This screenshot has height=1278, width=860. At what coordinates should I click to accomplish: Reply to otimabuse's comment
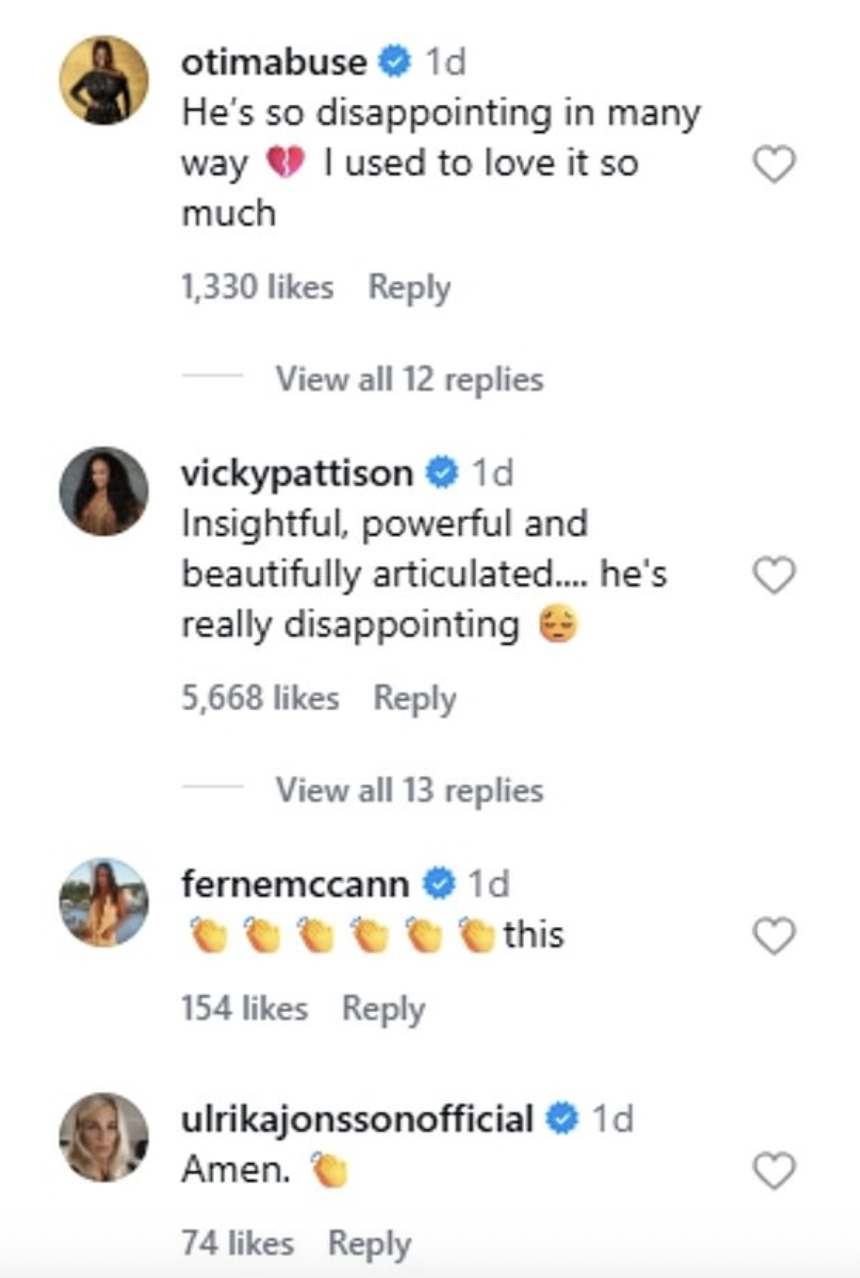click(x=409, y=288)
